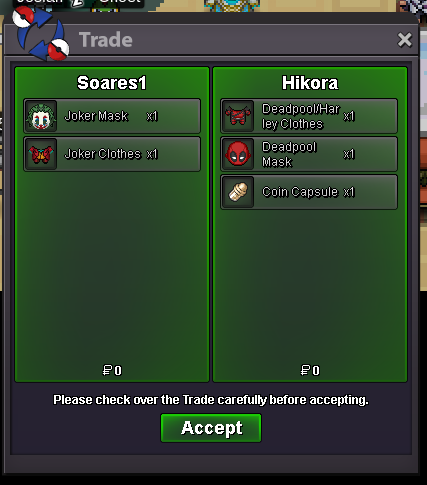427x485 pixels.
Task: Select the Joker Clothes x1 row
Action: (x=112, y=154)
